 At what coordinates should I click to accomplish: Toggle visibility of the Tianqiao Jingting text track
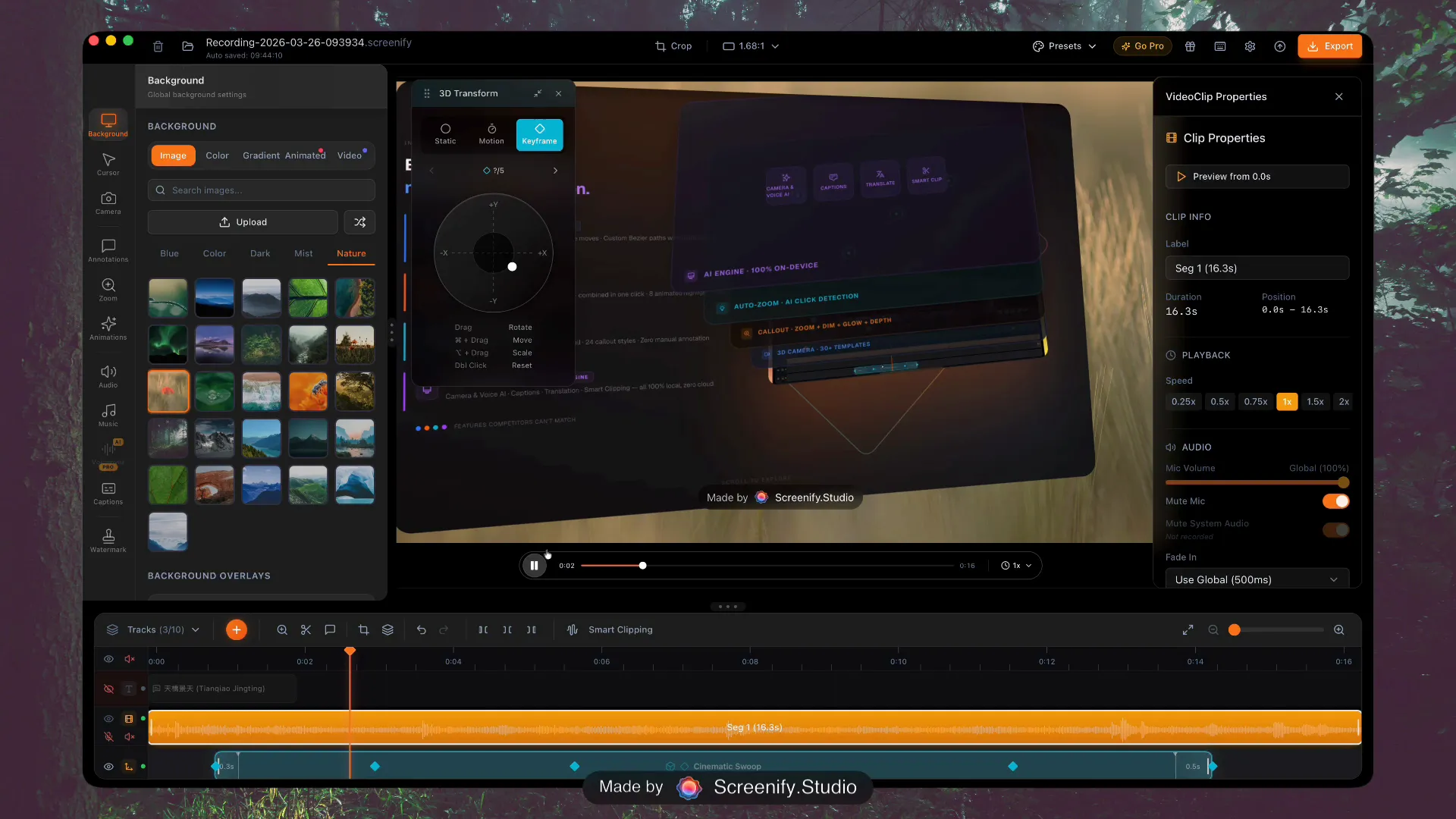click(108, 689)
